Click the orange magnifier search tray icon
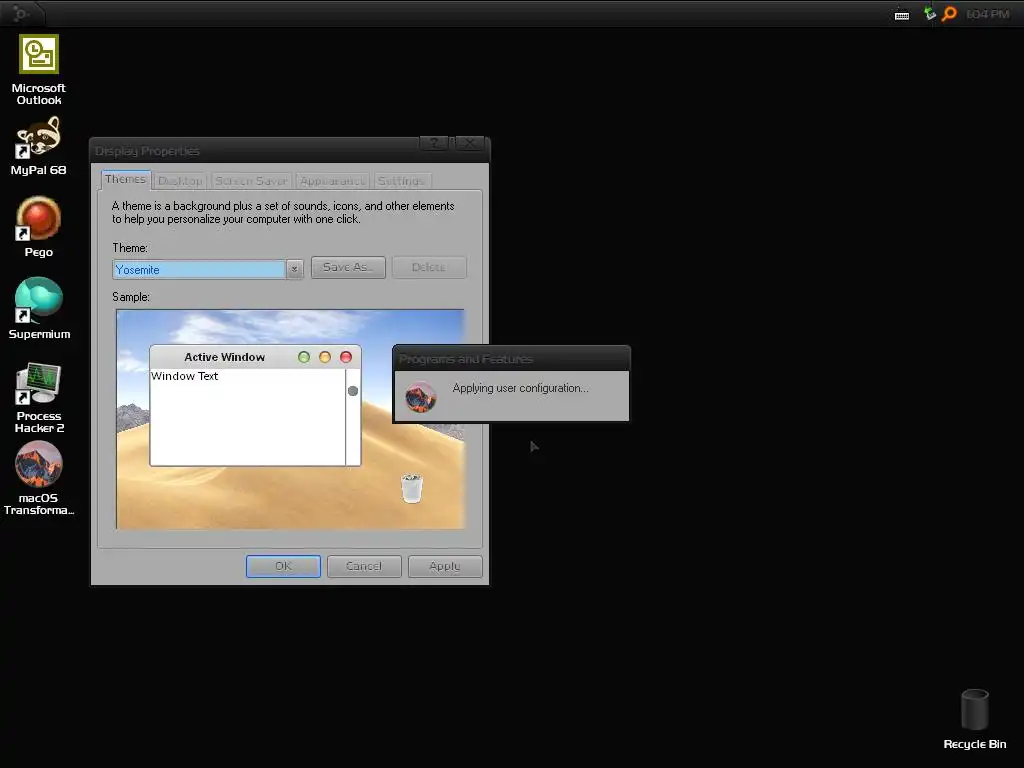 [949, 13]
